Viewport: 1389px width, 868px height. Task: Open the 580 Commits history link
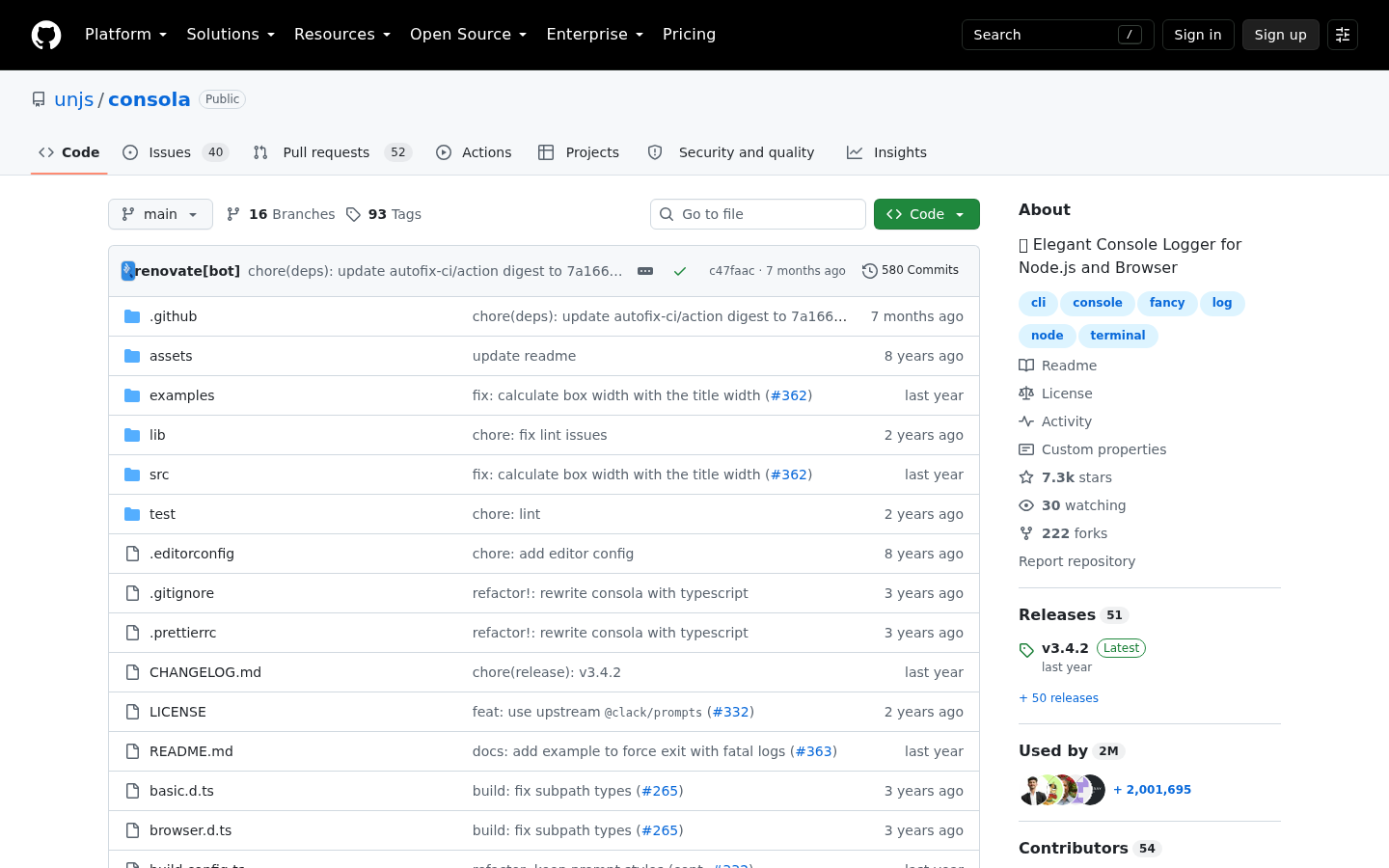(911, 271)
